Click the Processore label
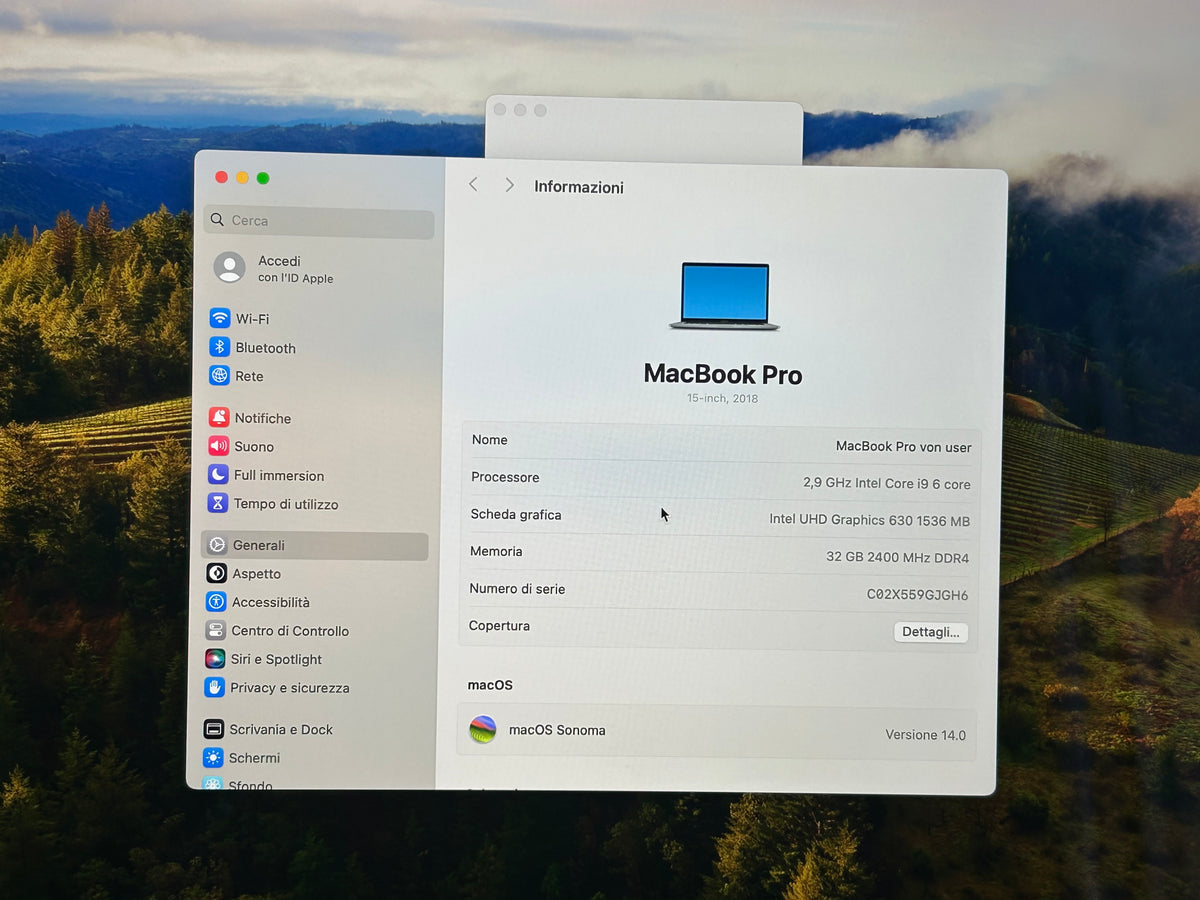The width and height of the screenshot is (1200, 900). 505,478
